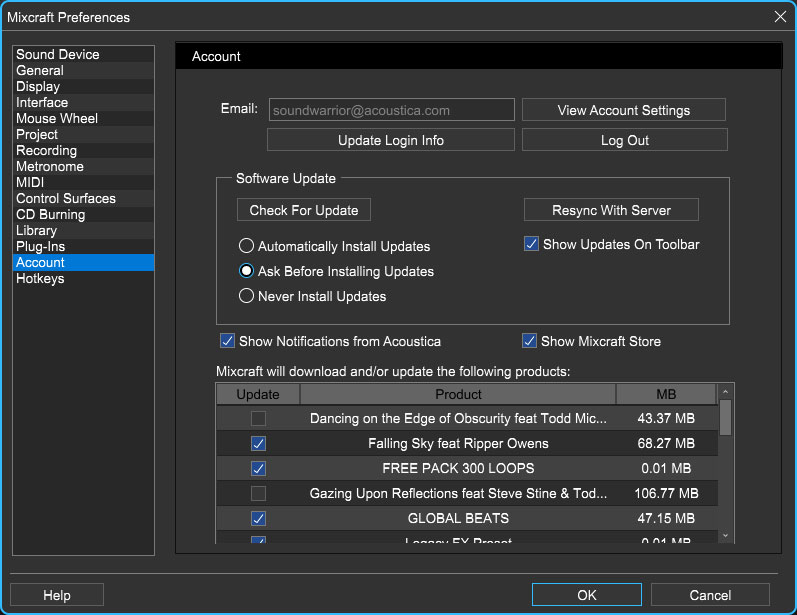Click the 106.77 MB size cell
797x615 pixels.
coord(666,493)
